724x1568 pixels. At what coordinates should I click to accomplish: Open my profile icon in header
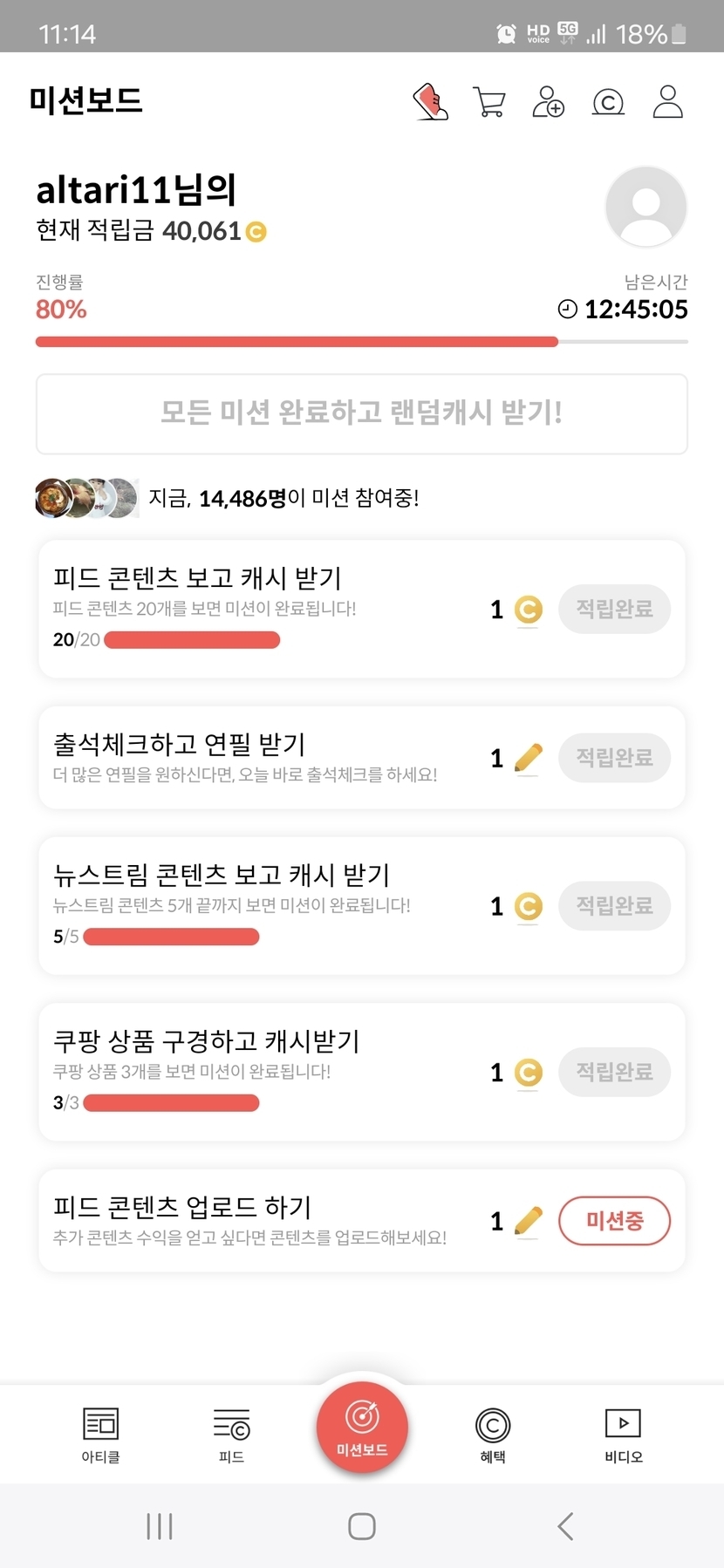(668, 101)
